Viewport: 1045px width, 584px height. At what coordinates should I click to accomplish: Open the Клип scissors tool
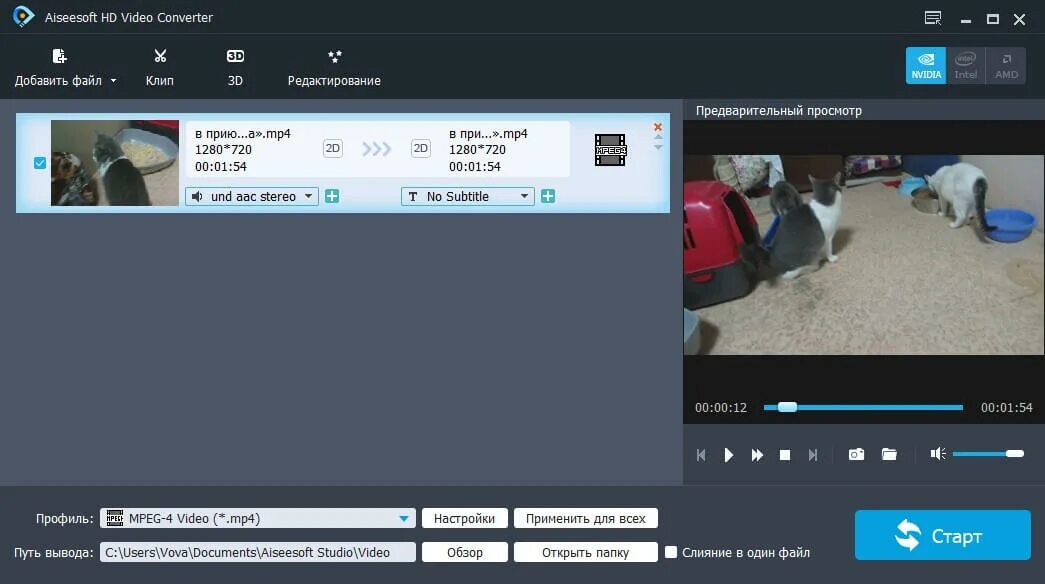tap(160, 67)
